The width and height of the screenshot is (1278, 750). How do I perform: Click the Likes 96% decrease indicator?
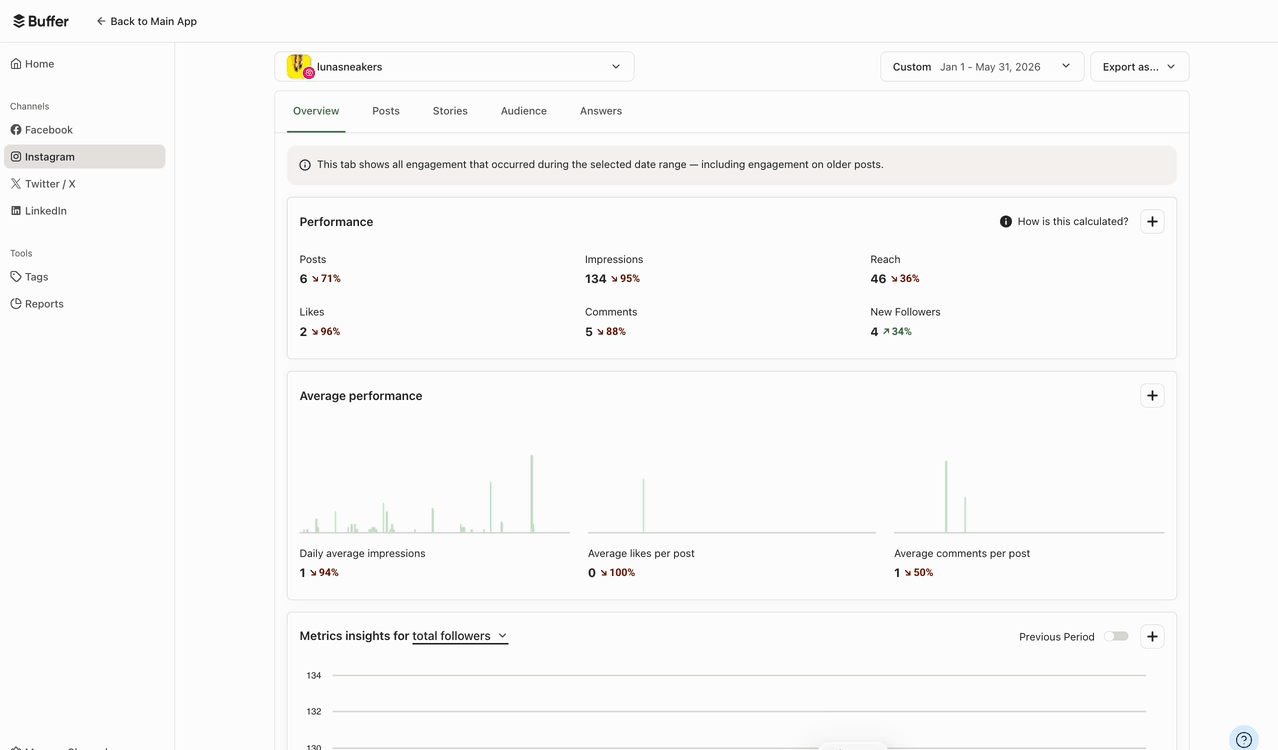(326, 332)
